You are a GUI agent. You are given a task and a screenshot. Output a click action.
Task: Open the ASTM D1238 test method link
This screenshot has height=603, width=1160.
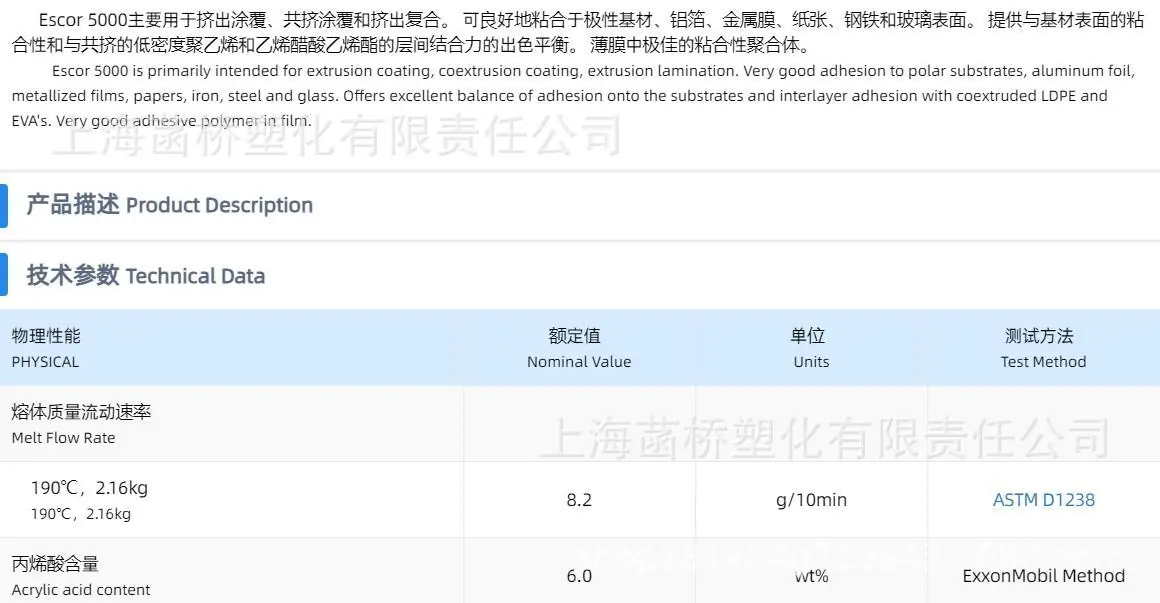pos(1043,499)
